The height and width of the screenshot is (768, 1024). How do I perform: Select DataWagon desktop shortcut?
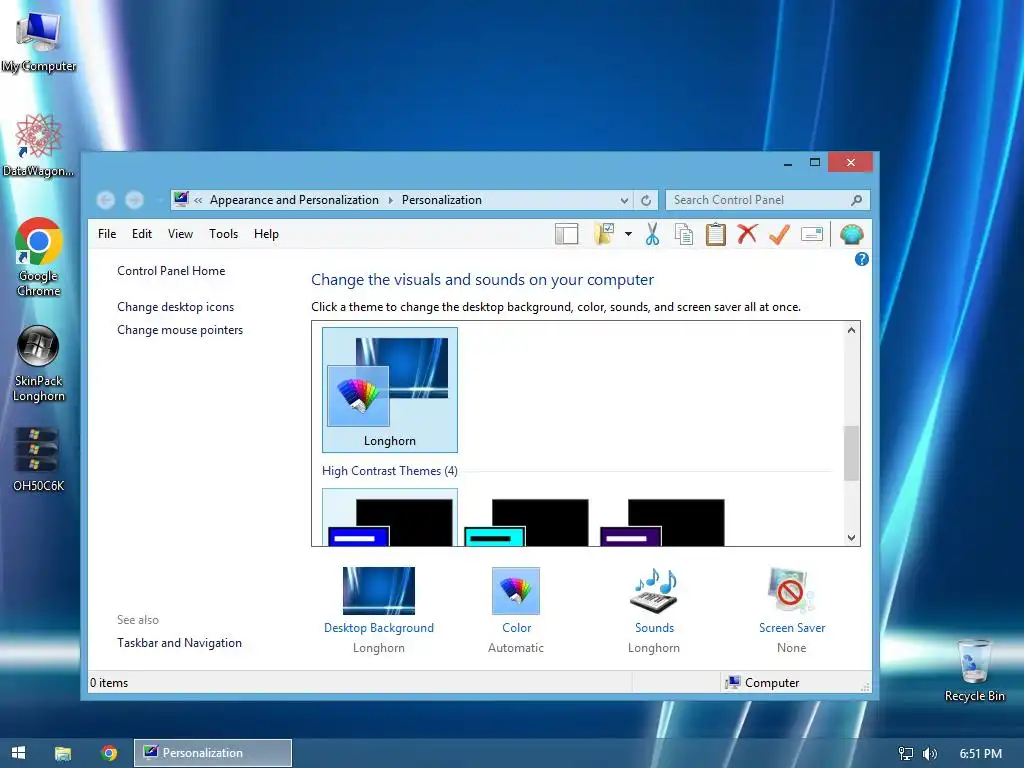(x=39, y=145)
